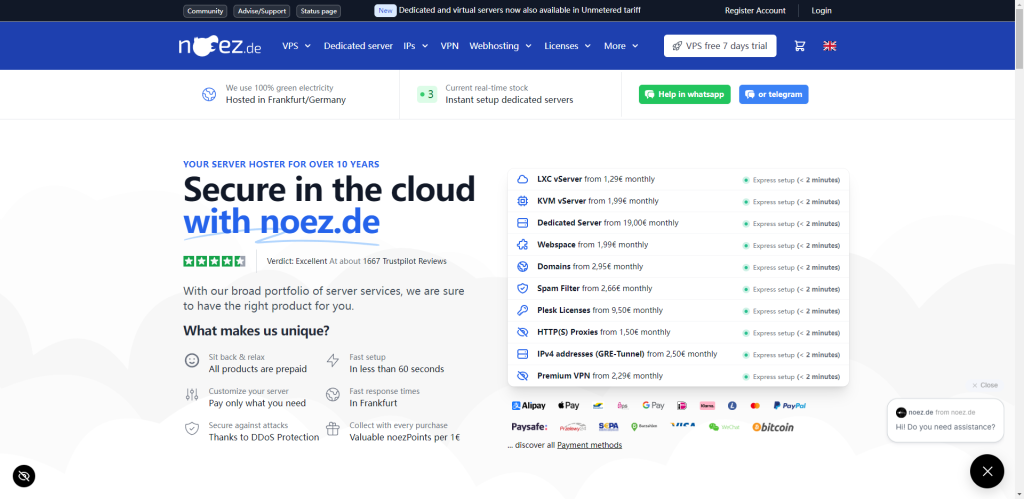The width and height of the screenshot is (1024, 499).
Task: Open the Advise/Support link
Action: 261,11
